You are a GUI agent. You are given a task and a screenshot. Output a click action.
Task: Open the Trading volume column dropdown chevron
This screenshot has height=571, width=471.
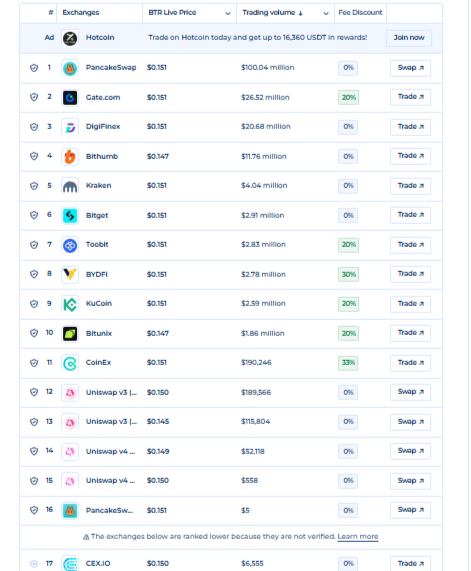coord(326,13)
